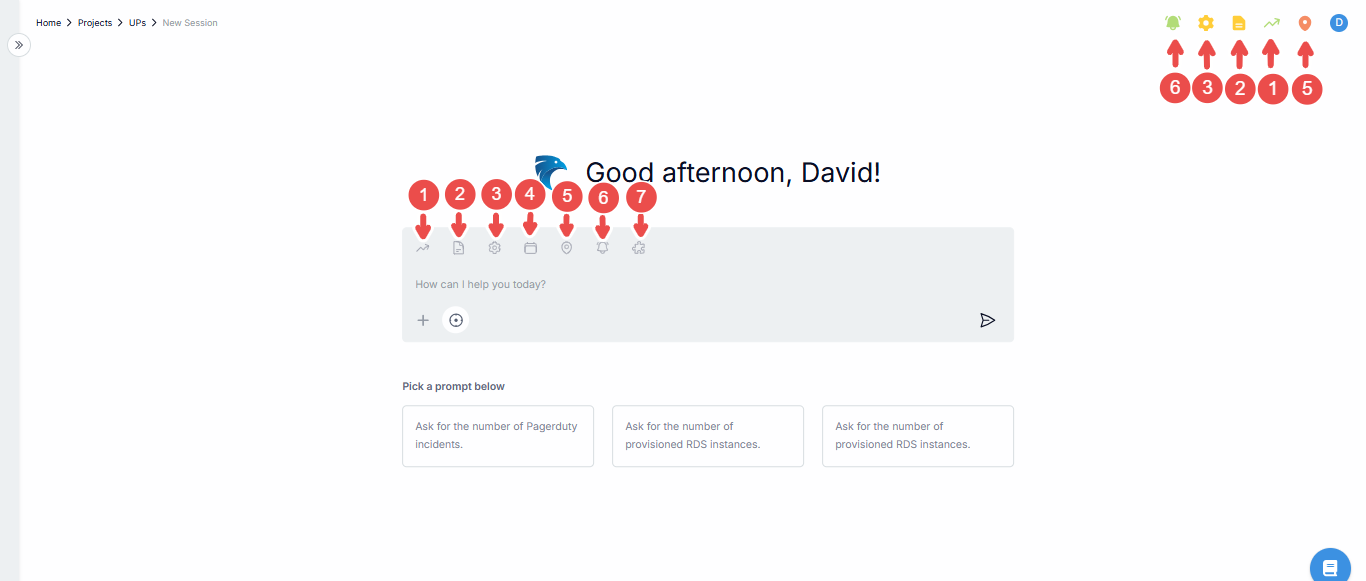Image resolution: width=1366 pixels, height=581 pixels.
Task: Click the gray bell icon in the chat box
Action: point(603,248)
